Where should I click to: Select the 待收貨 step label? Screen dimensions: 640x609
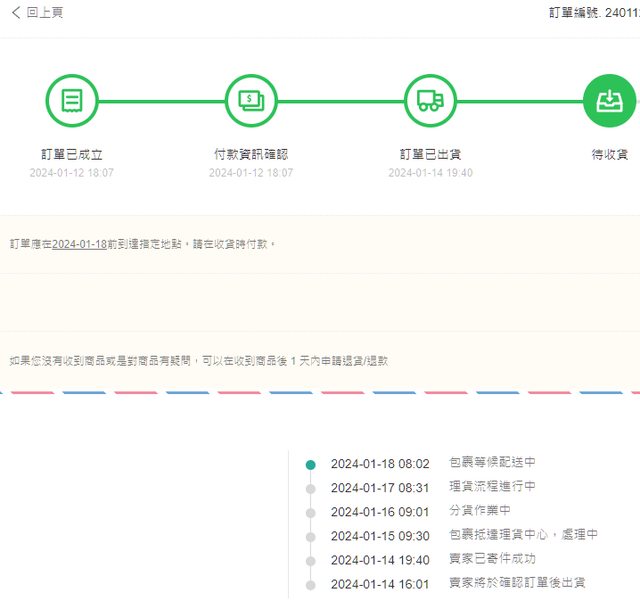609,155
